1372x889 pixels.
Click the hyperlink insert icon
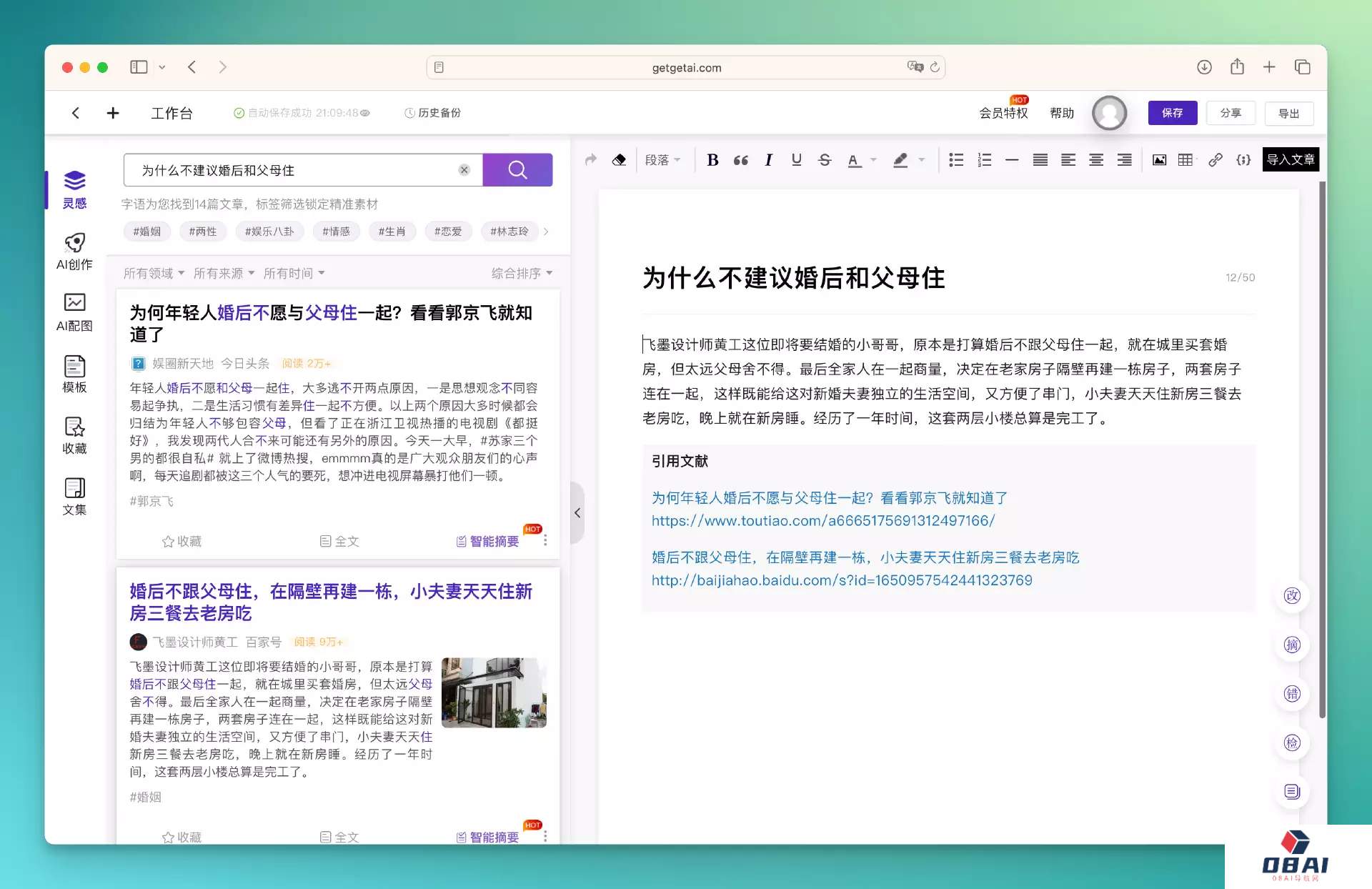(x=1215, y=160)
